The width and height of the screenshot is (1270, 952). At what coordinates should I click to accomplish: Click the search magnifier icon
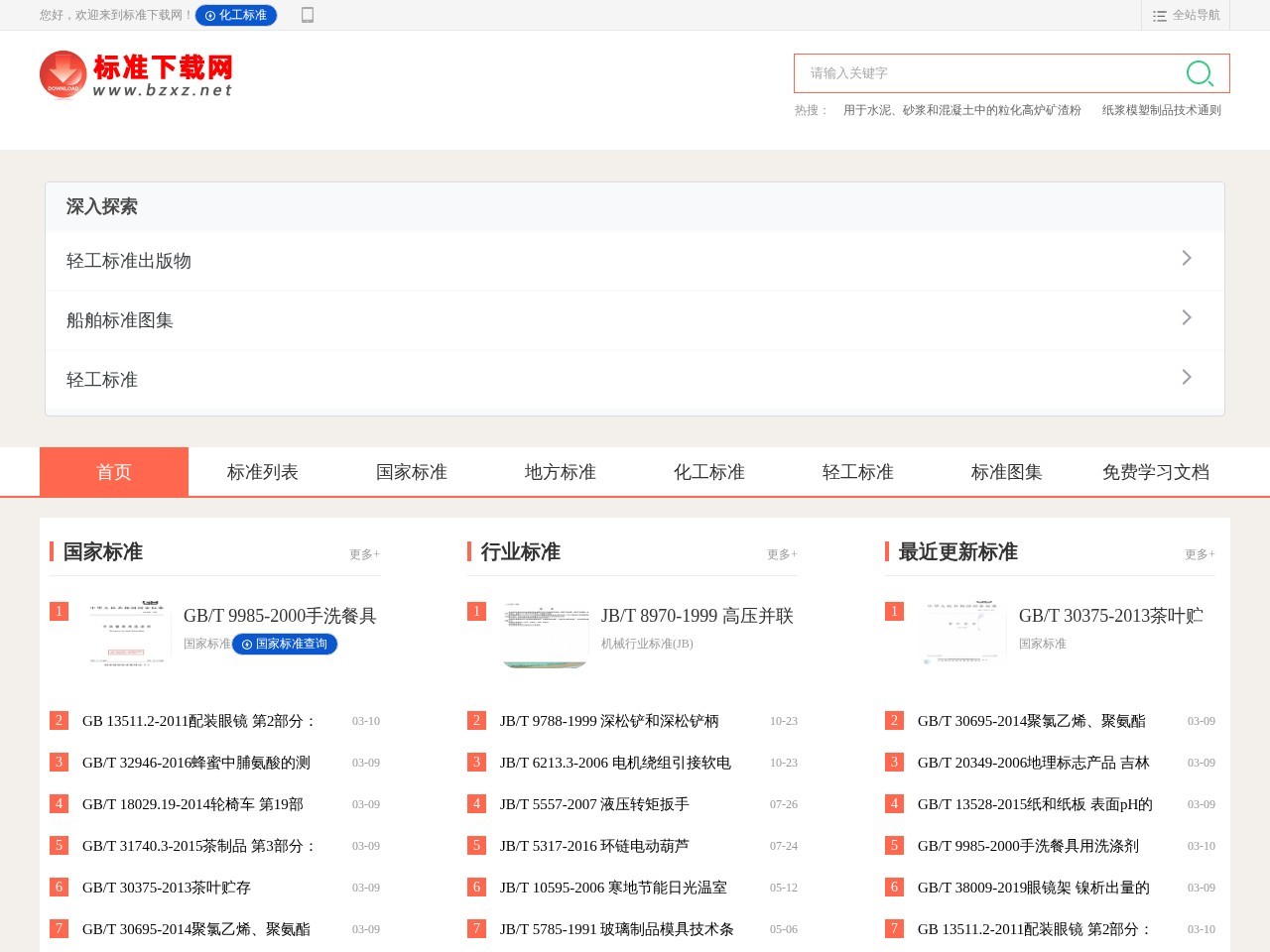[x=1200, y=73]
